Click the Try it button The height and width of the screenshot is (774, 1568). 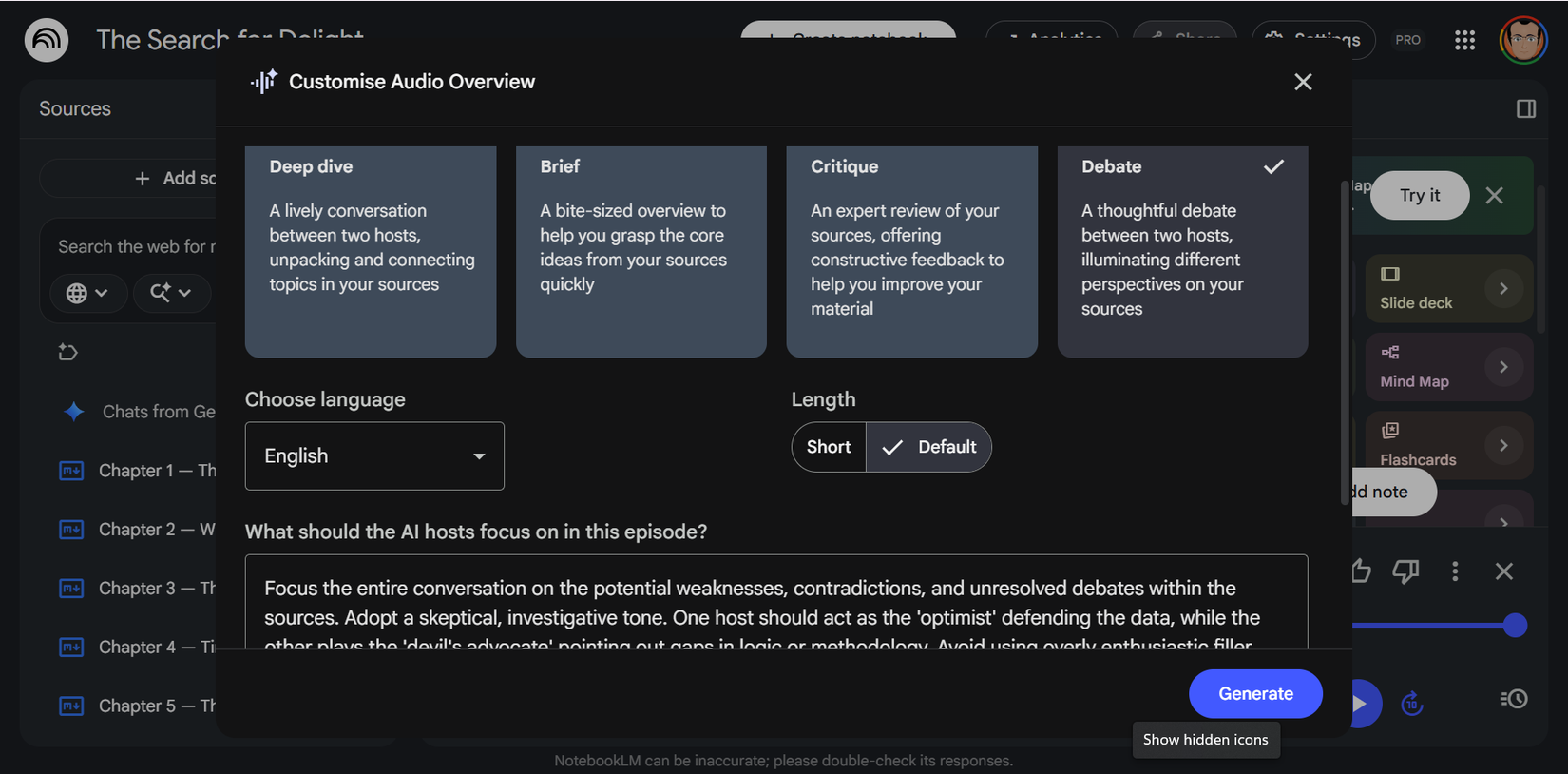1420,195
